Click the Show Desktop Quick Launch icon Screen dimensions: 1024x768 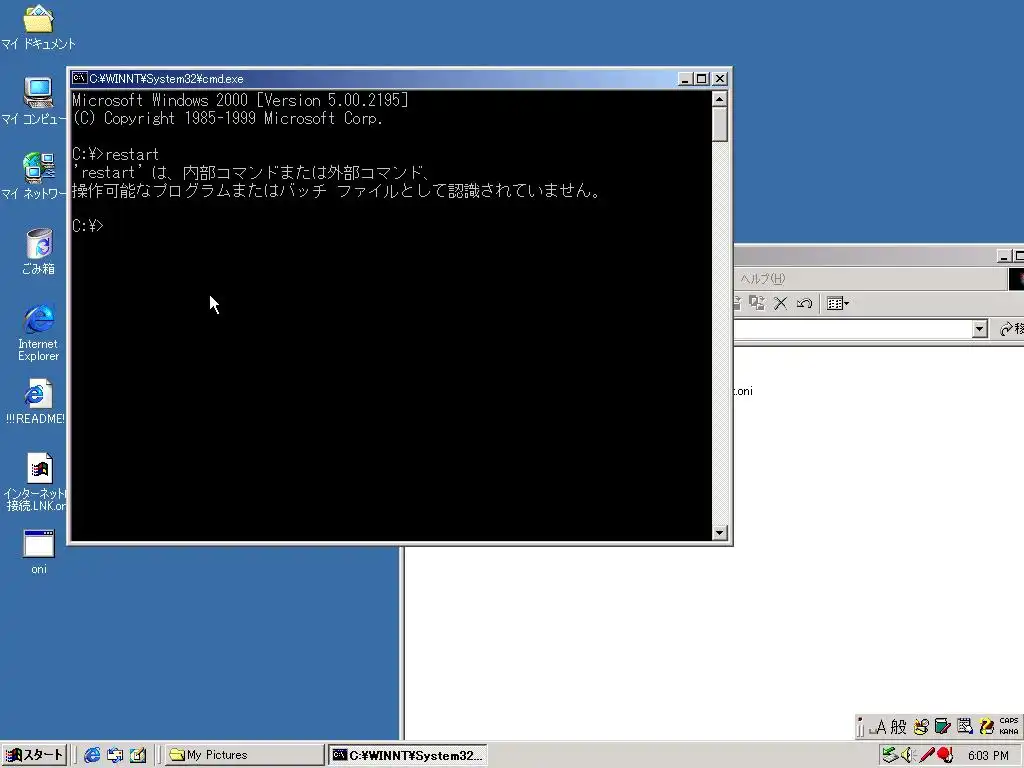point(138,755)
